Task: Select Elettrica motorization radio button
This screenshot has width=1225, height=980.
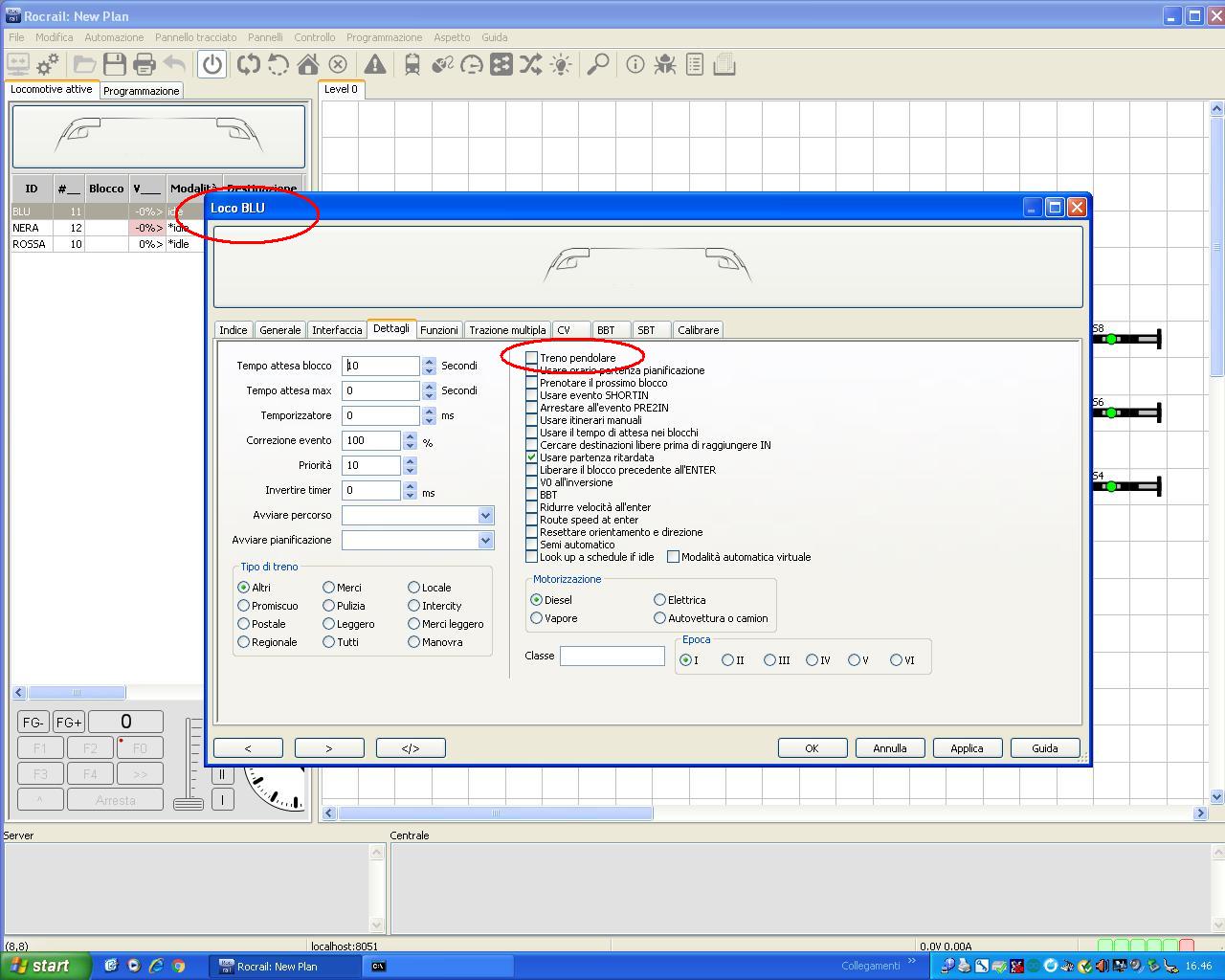Action: coord(659,600)
